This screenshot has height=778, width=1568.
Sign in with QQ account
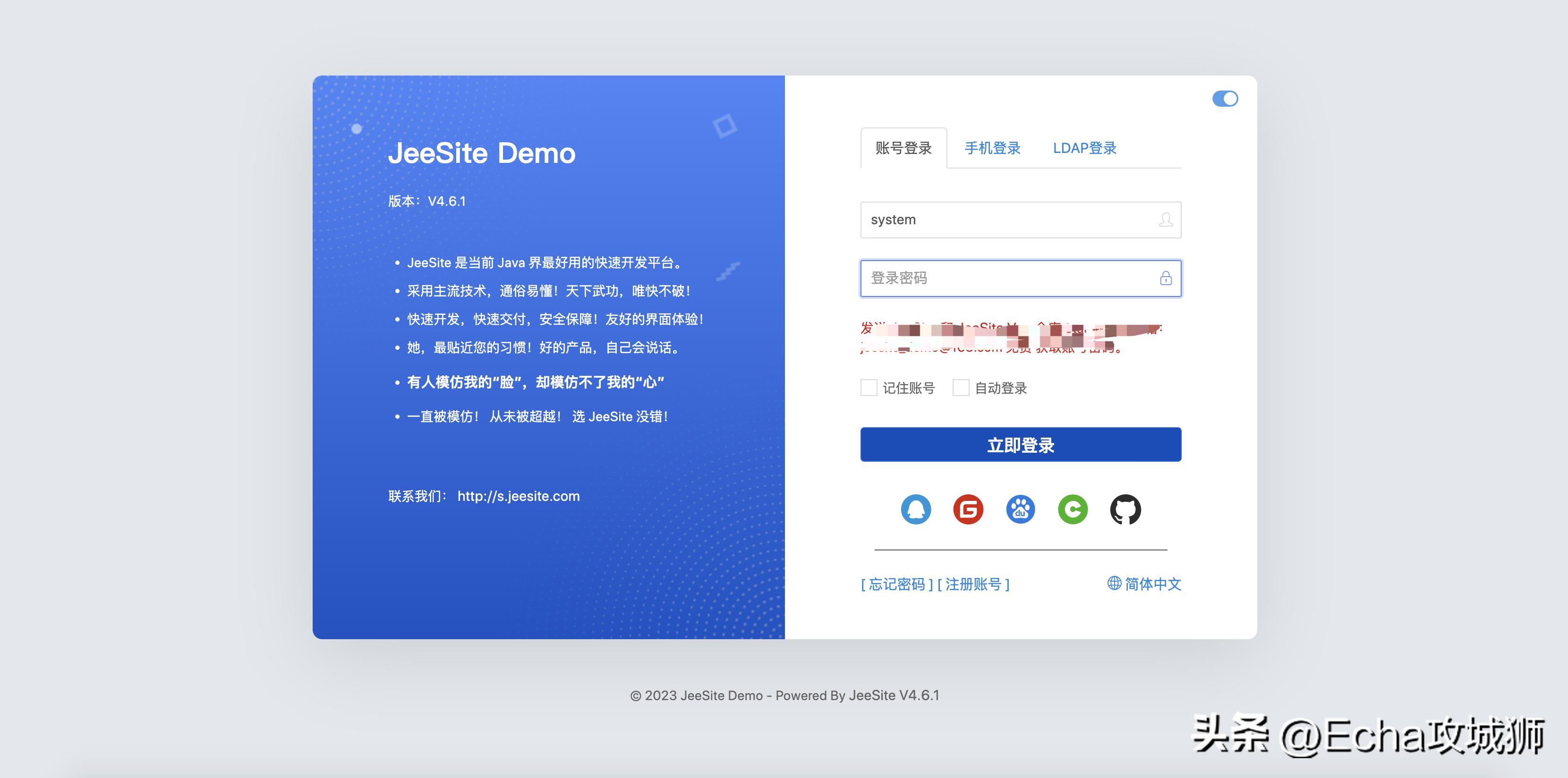click(x=916, y=510)
